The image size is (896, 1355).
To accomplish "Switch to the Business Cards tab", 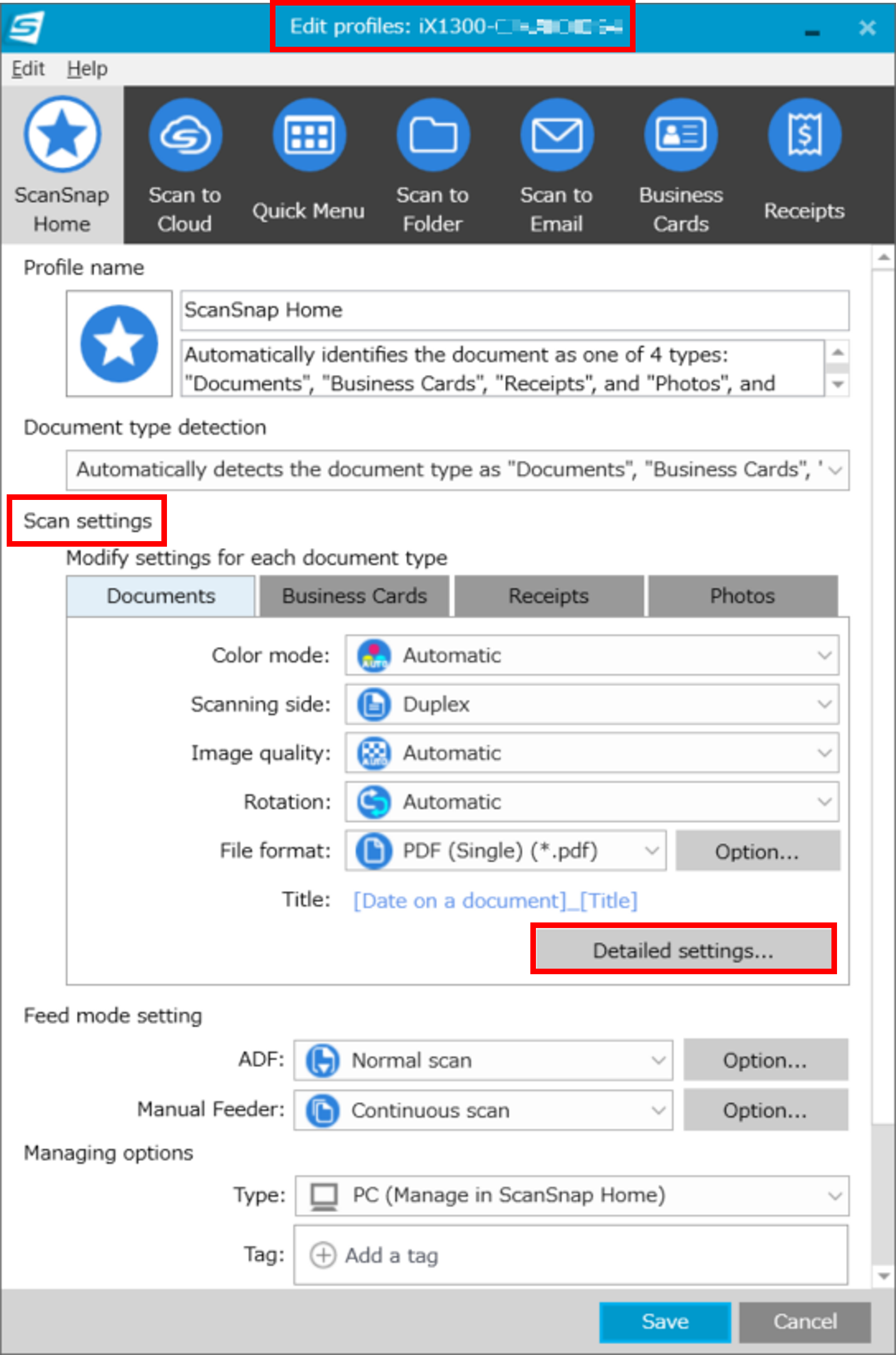I will tap(355, 596).
